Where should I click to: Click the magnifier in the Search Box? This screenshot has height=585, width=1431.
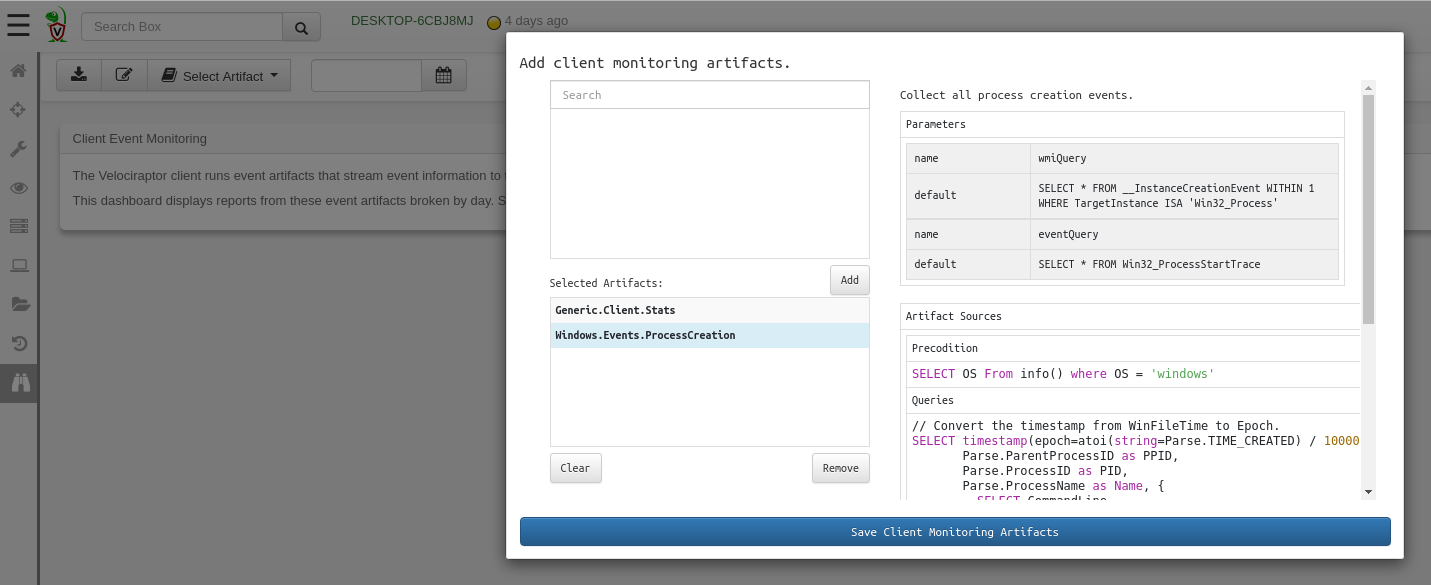(x=301, y=26)
